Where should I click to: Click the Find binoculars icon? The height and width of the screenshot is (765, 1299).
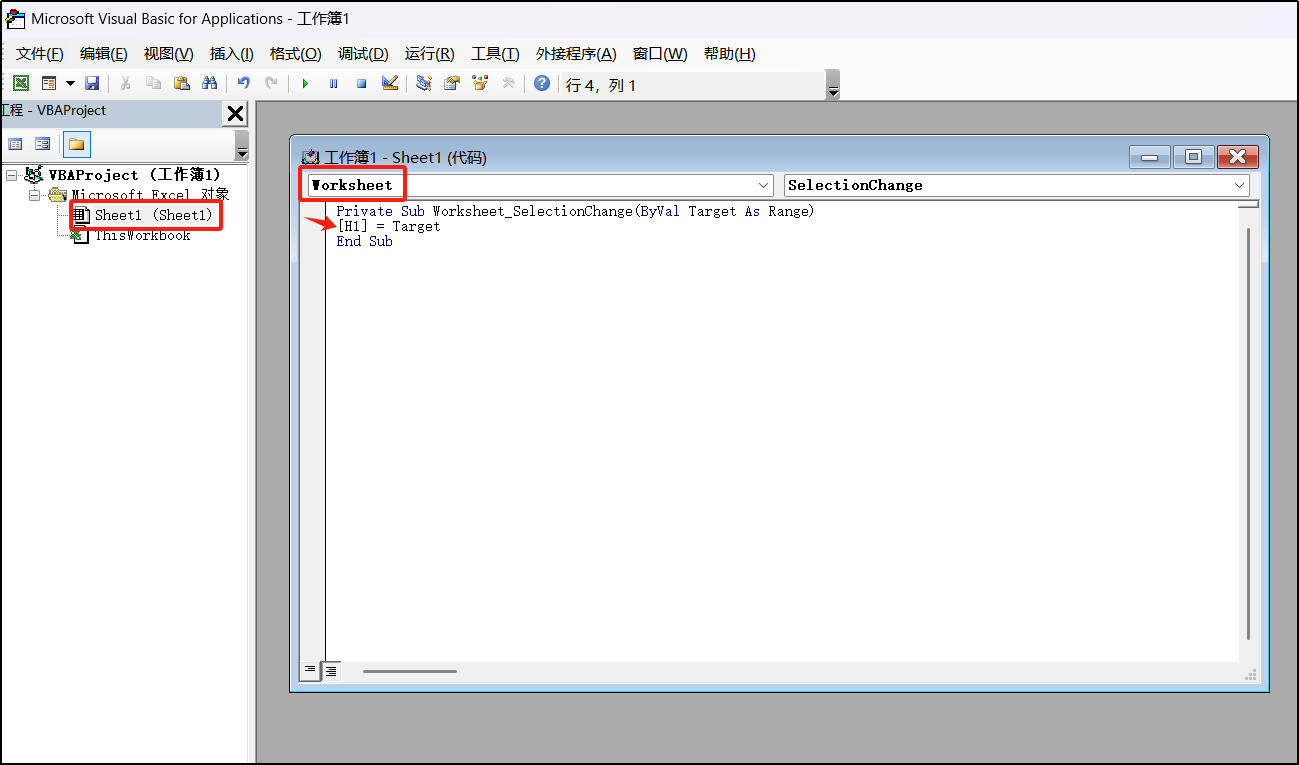pos(209,84)
